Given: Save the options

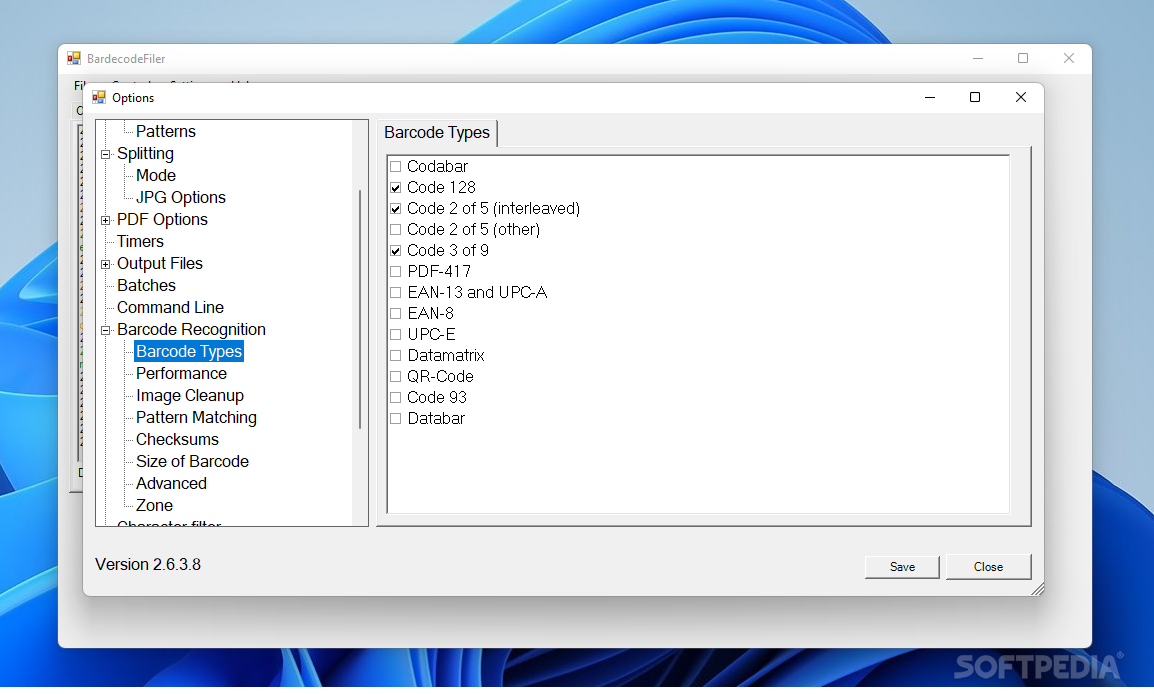Looking at the screenshot, I should click(x=902, y=567).
